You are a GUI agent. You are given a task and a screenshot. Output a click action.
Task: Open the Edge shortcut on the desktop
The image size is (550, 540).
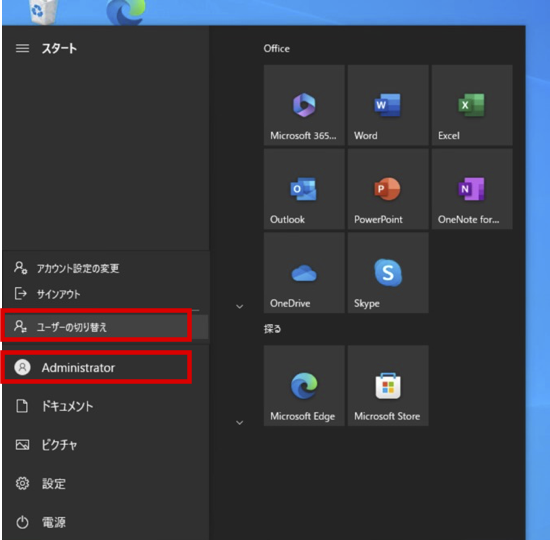126,12
